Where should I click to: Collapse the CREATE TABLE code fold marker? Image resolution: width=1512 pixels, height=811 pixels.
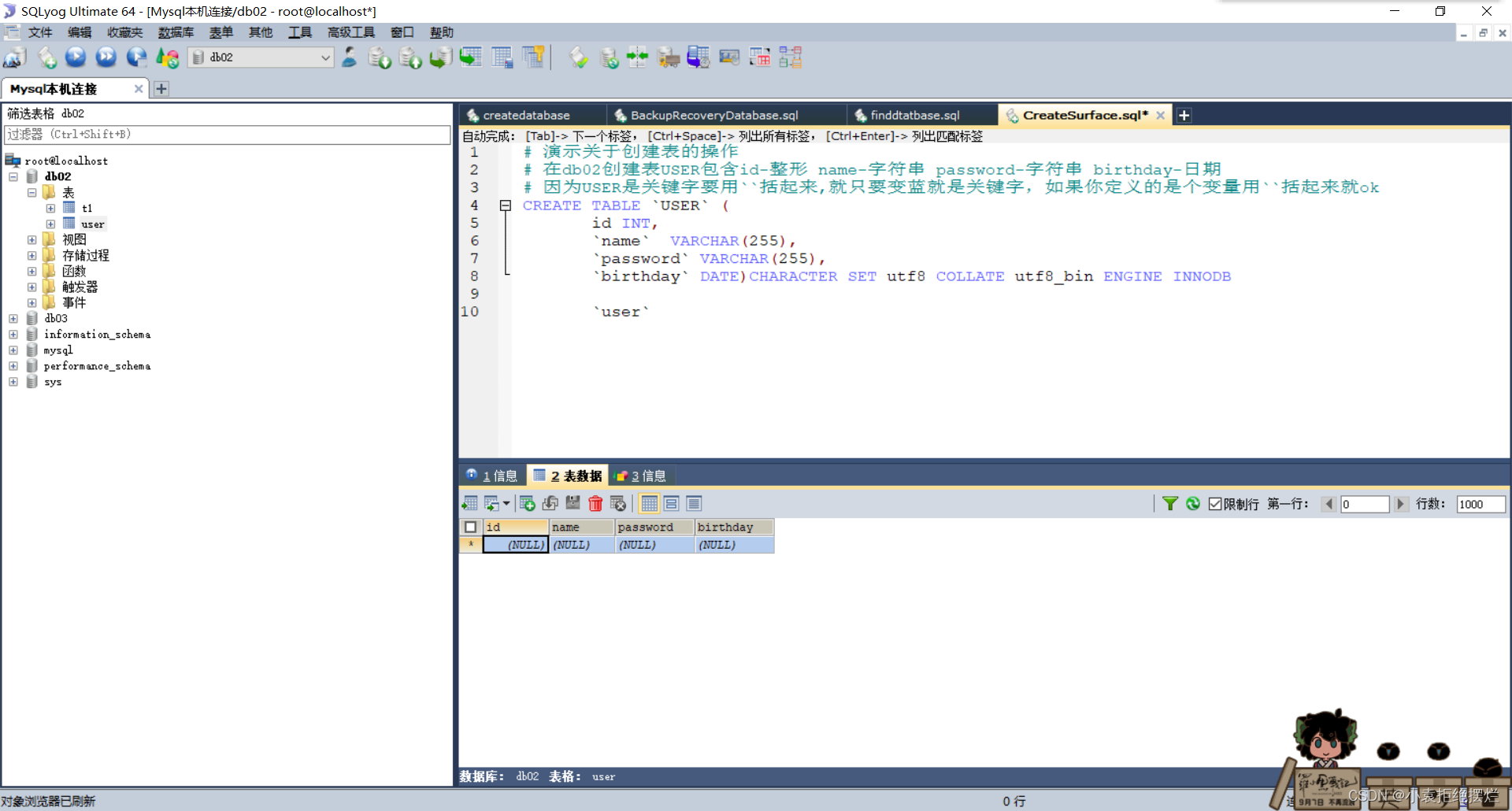pos(506,206)
